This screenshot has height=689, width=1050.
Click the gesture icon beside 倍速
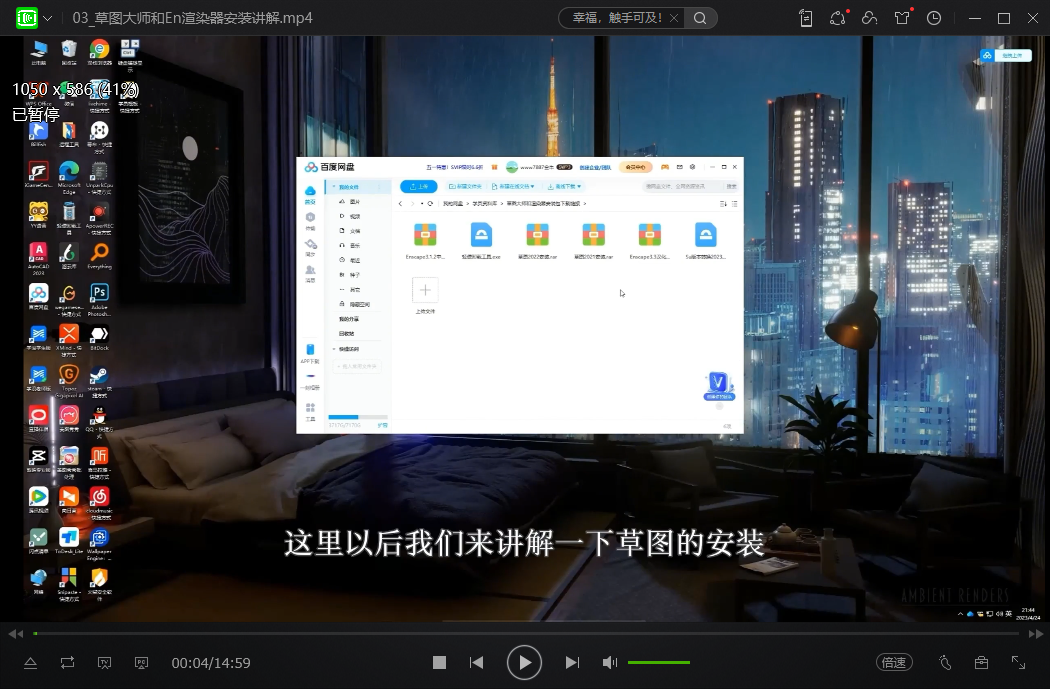[x=945, y=662]
